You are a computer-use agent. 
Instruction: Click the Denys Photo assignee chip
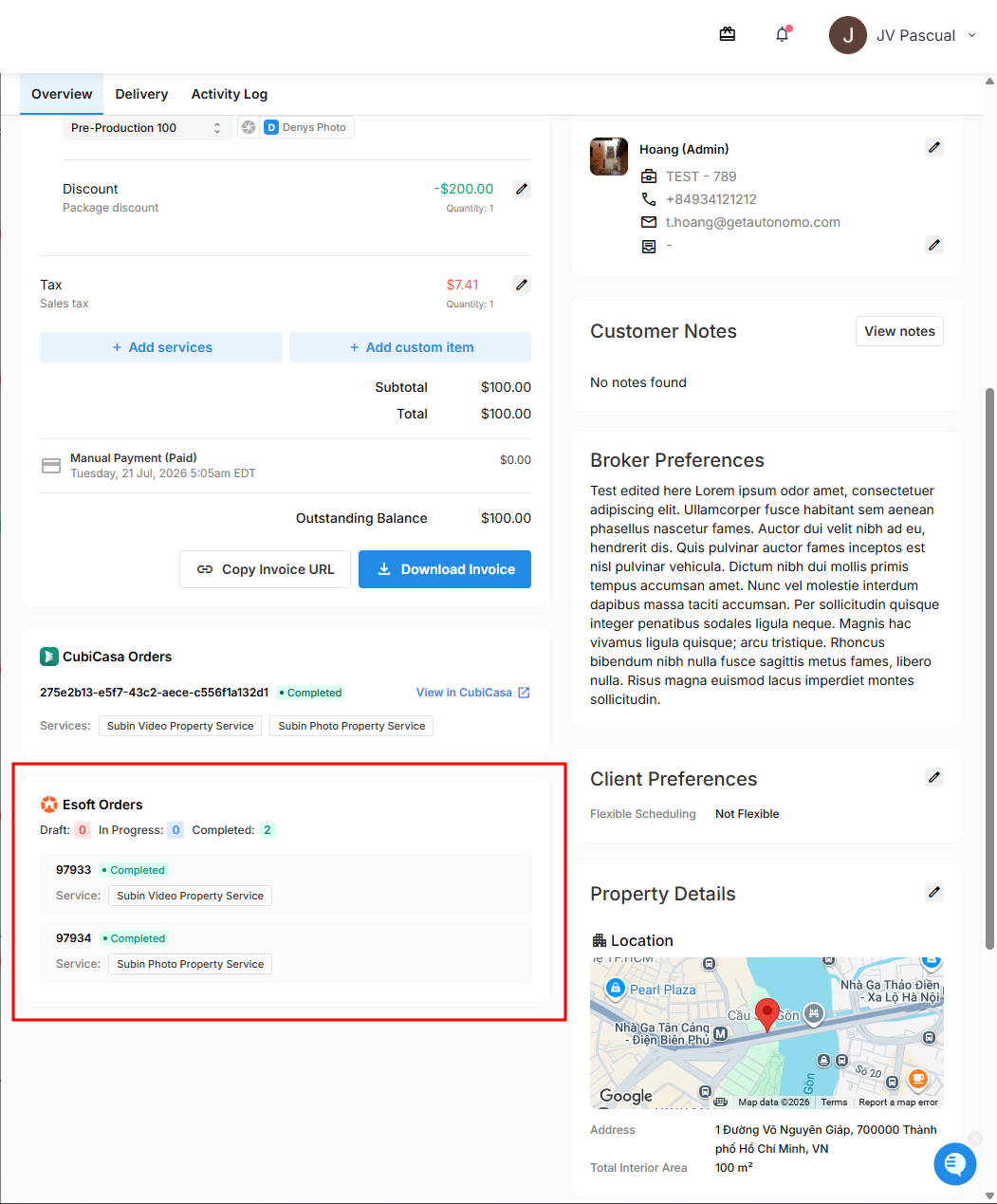coord(306,127)
